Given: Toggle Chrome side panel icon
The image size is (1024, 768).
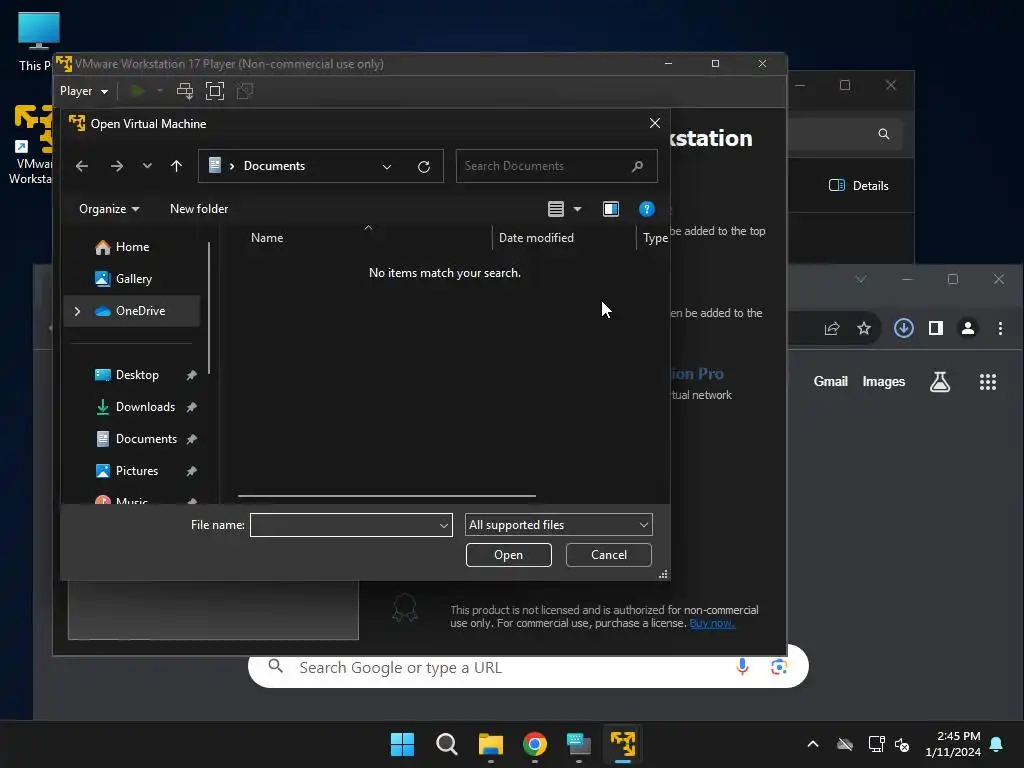Looking at the screenshot, I should (x=936, y=328).
